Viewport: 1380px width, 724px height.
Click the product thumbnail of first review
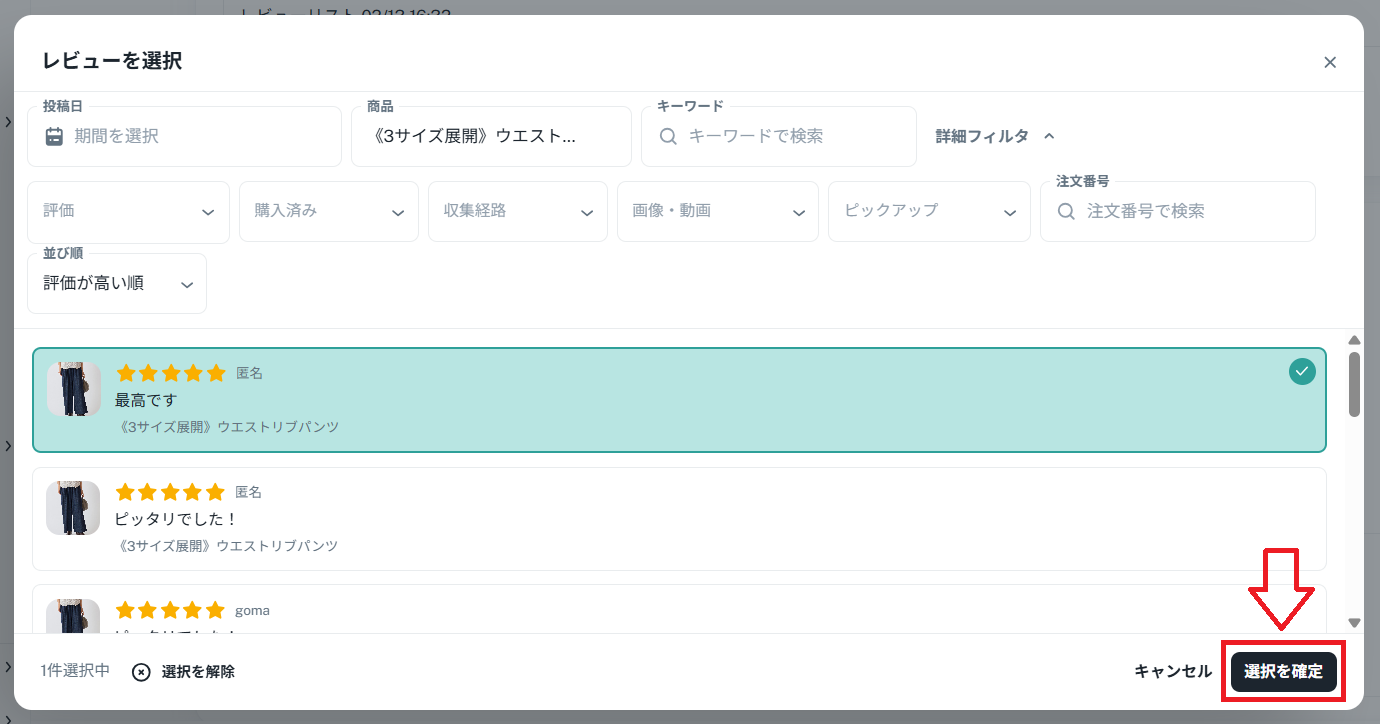[x=74, y=389]
